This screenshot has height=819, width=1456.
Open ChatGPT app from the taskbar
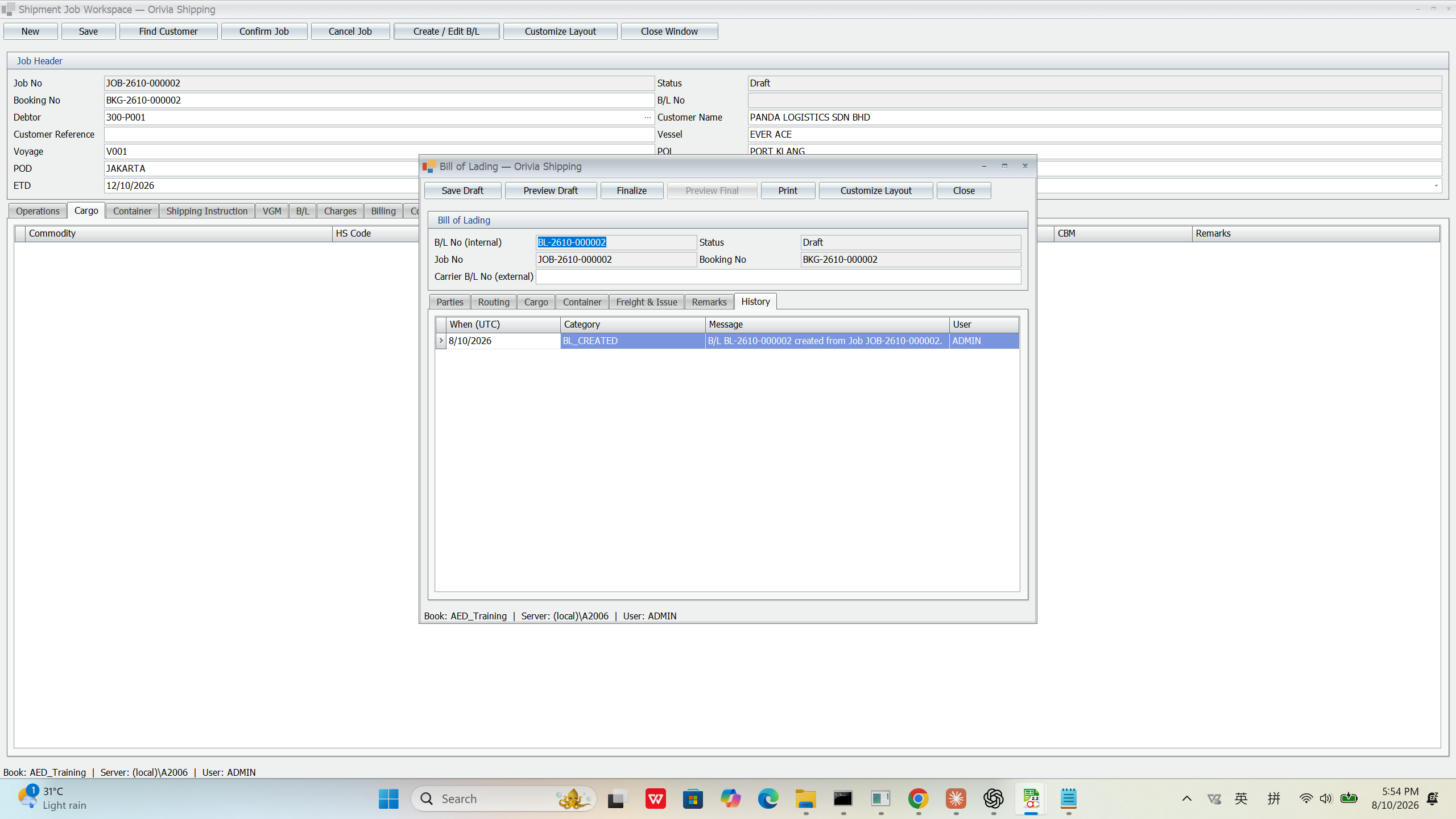click(993, 798)
